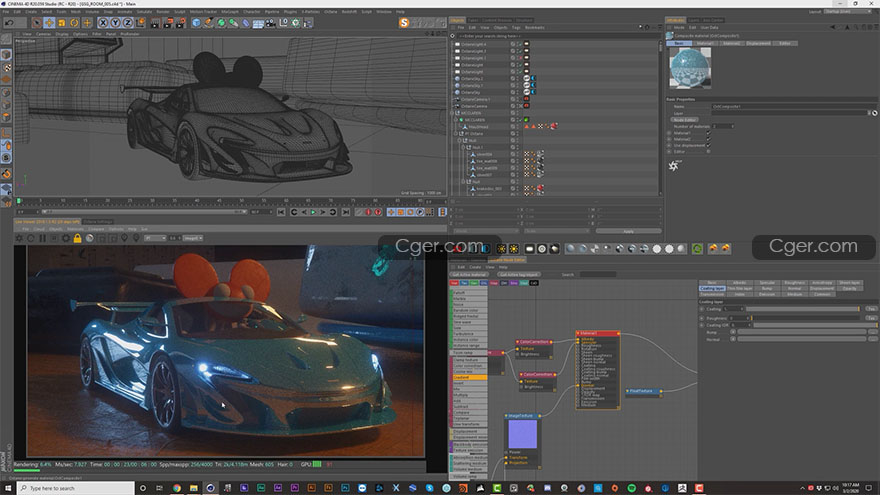880x495 pixels.
Task: Jump to the start of the timeline
Action: pos(282,212)
